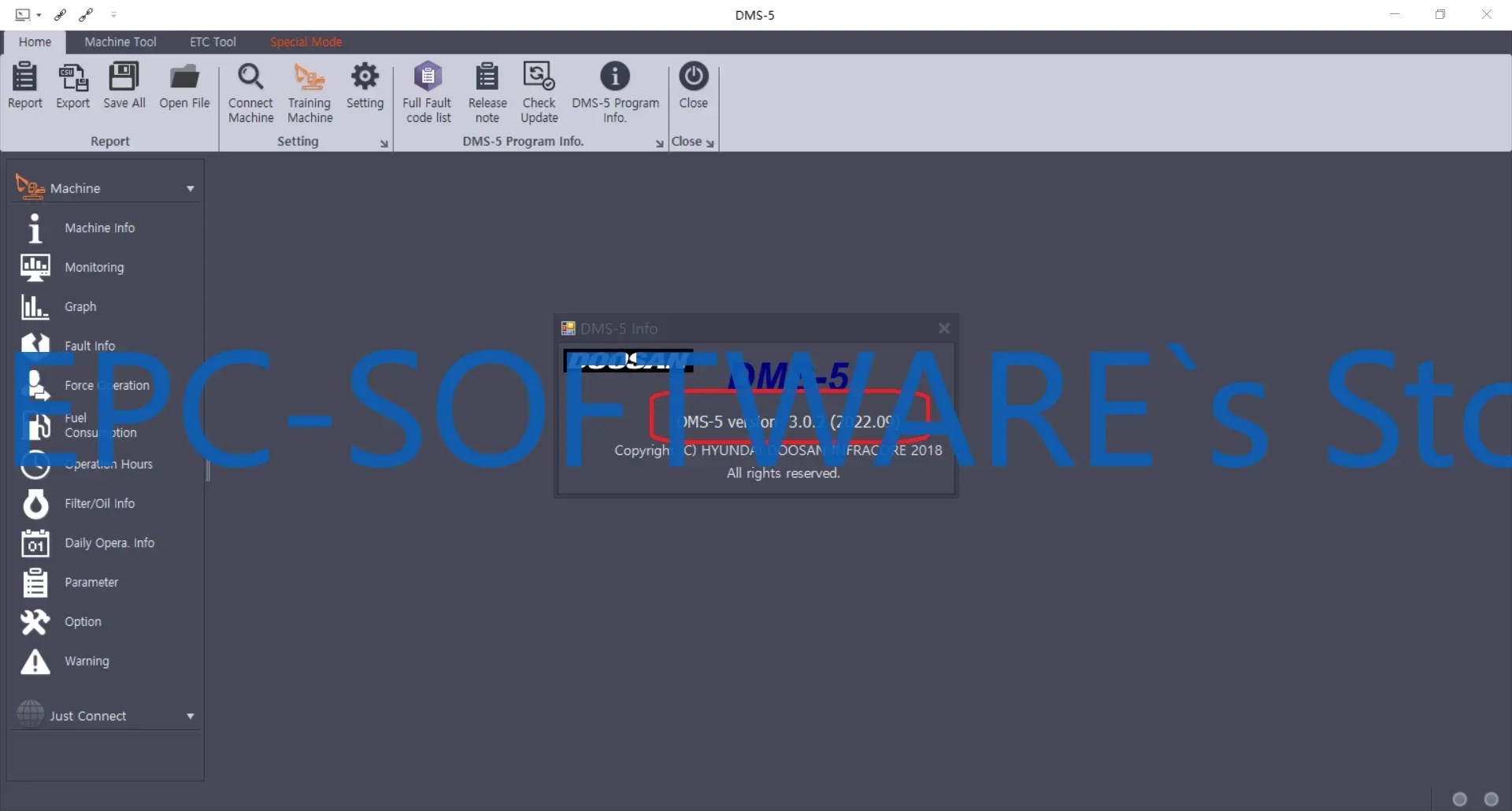
Task: Select the Export icon
Action: coord(72,87)
